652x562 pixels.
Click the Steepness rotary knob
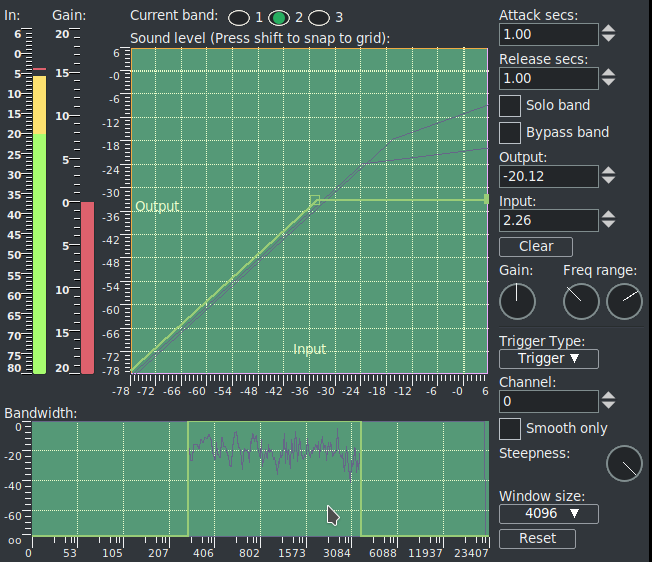(x=625, y=462)
